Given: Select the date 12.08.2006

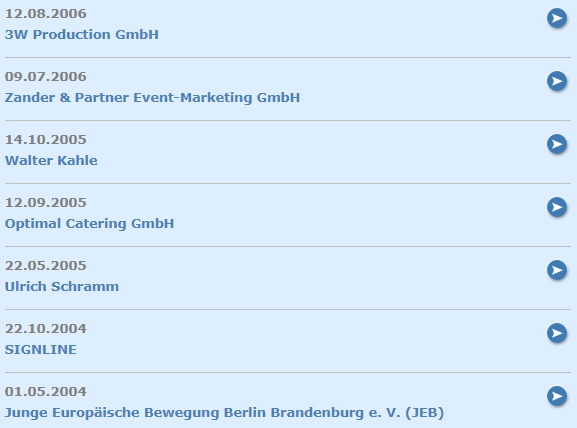Looking at the screenshot, I should tap(46, 14).
